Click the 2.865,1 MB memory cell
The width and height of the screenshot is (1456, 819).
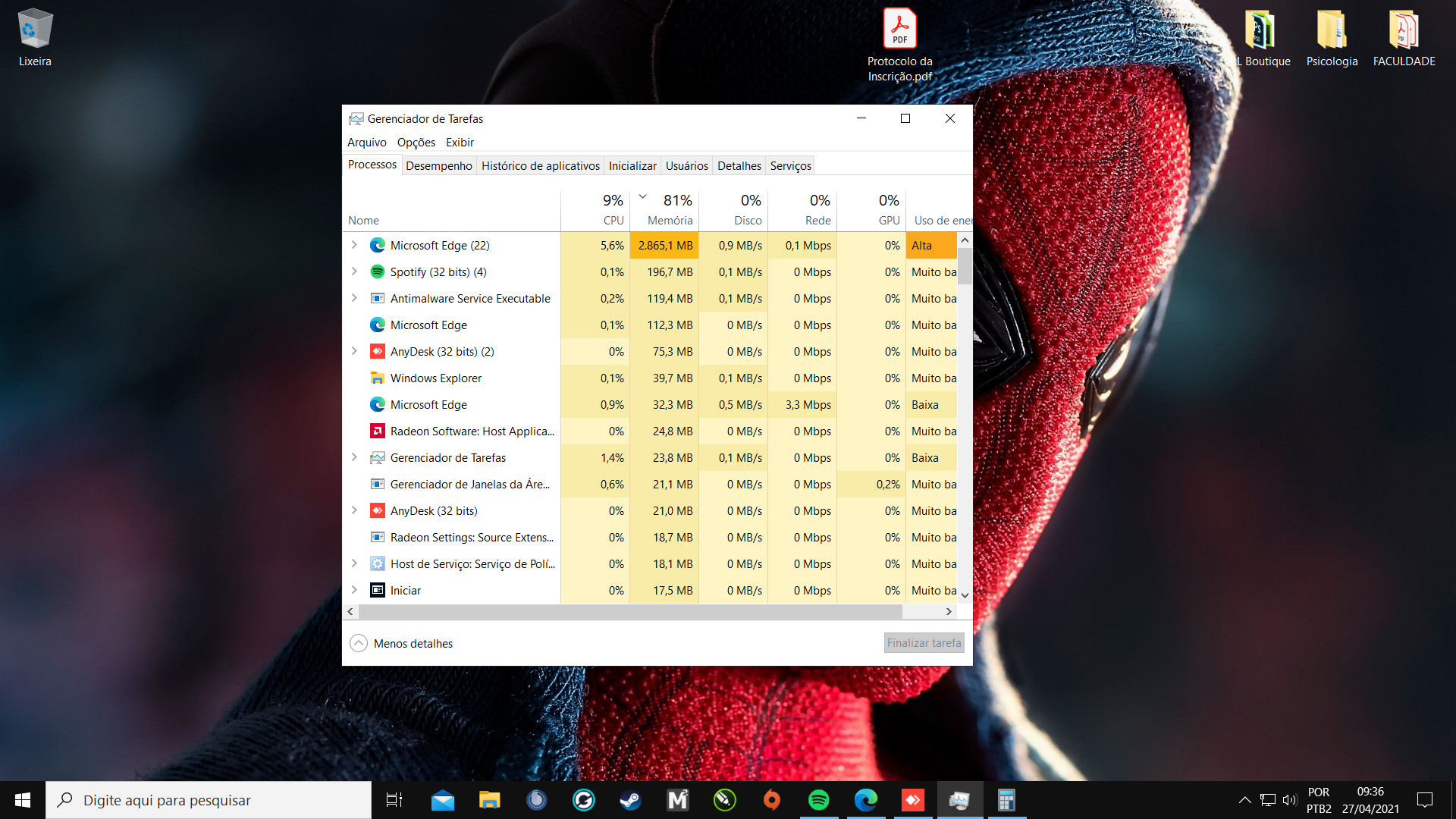tap(664, 245)
